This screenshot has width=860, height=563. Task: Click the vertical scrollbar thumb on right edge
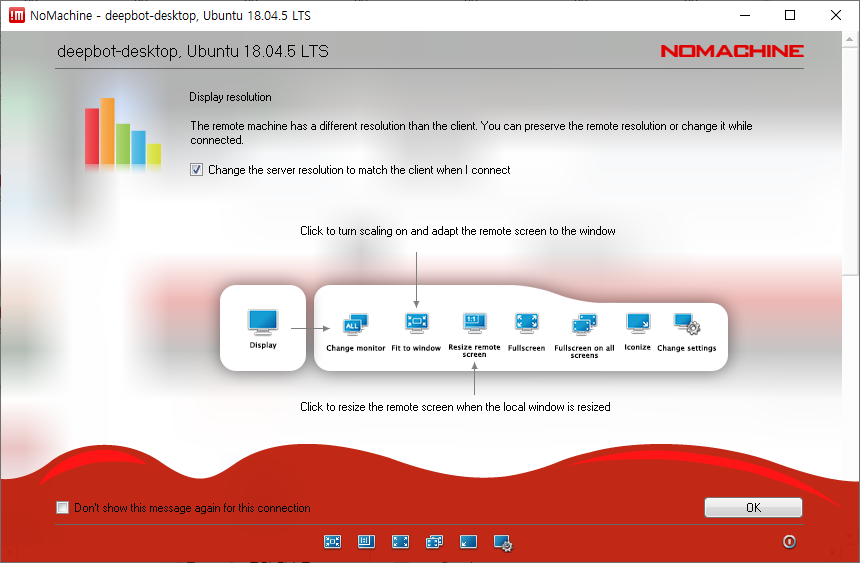pyautogui.click(x=849, y=160)
